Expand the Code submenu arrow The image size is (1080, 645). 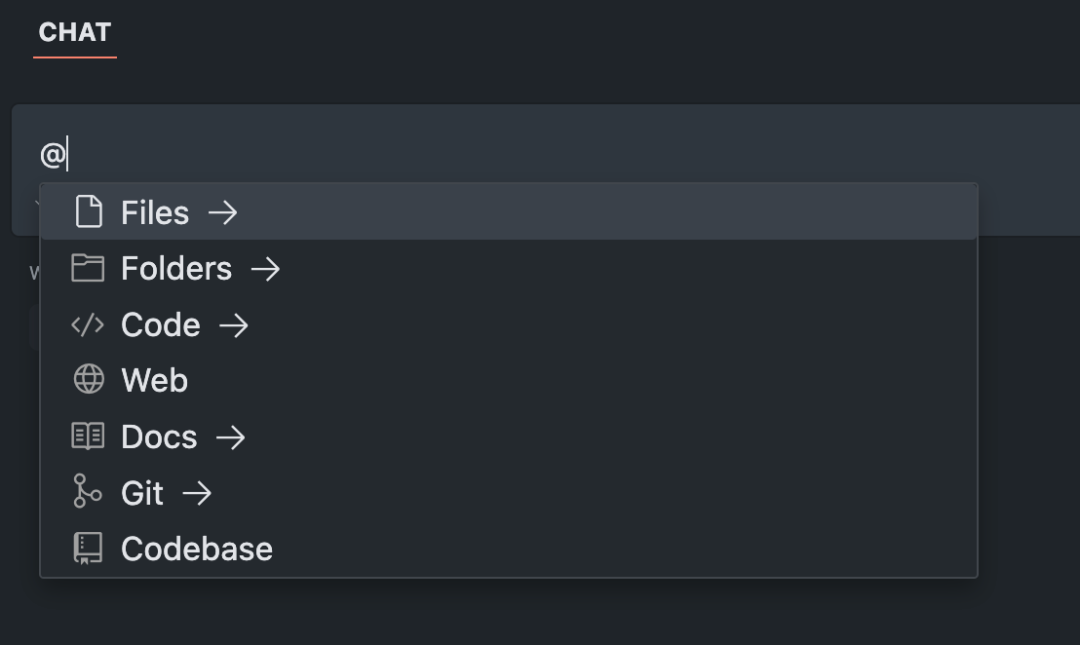[233, 325]
